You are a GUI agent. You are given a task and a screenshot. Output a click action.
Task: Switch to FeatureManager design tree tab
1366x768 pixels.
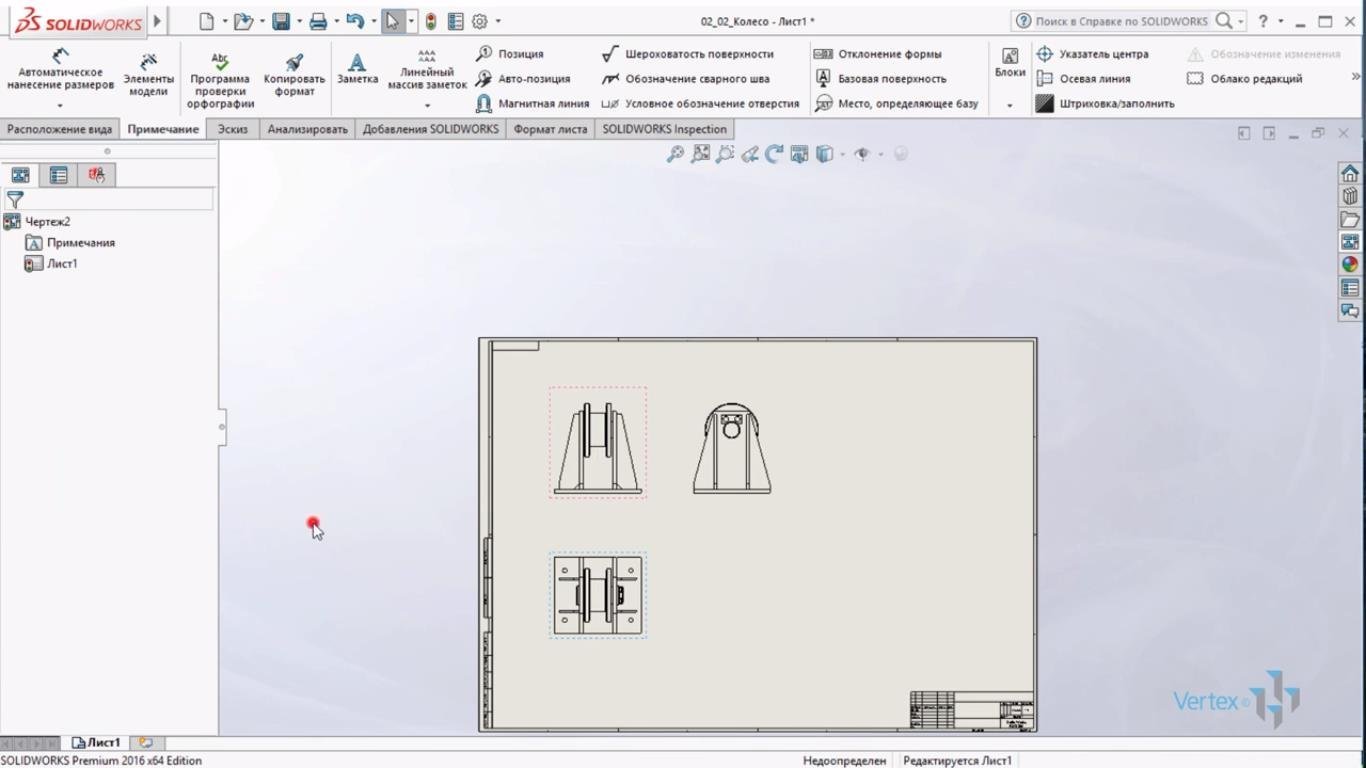(x=20, y=175)
